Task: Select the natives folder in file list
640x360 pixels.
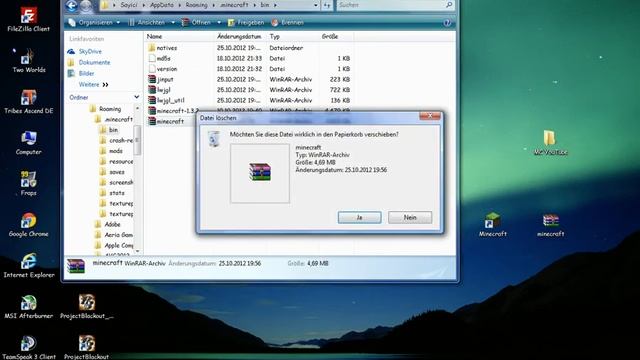Action: 162,48
